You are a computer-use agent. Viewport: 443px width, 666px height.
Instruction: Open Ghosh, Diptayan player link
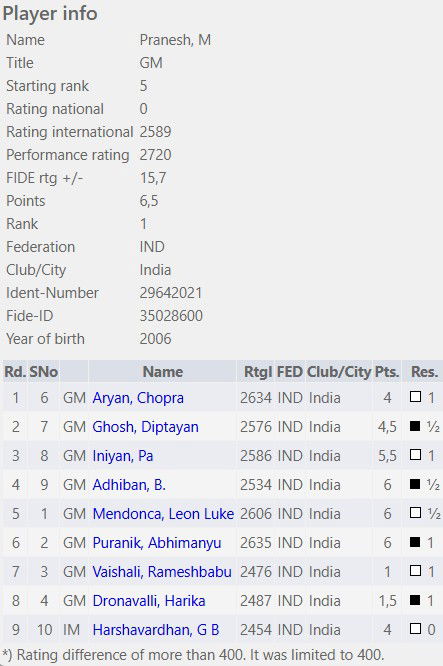pos(145,427)
